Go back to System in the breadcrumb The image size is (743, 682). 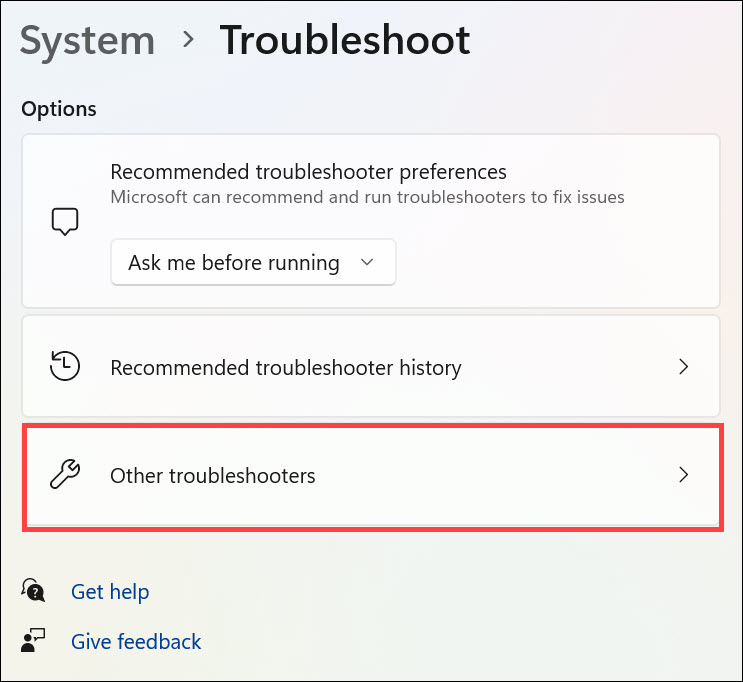pos(87,41)
